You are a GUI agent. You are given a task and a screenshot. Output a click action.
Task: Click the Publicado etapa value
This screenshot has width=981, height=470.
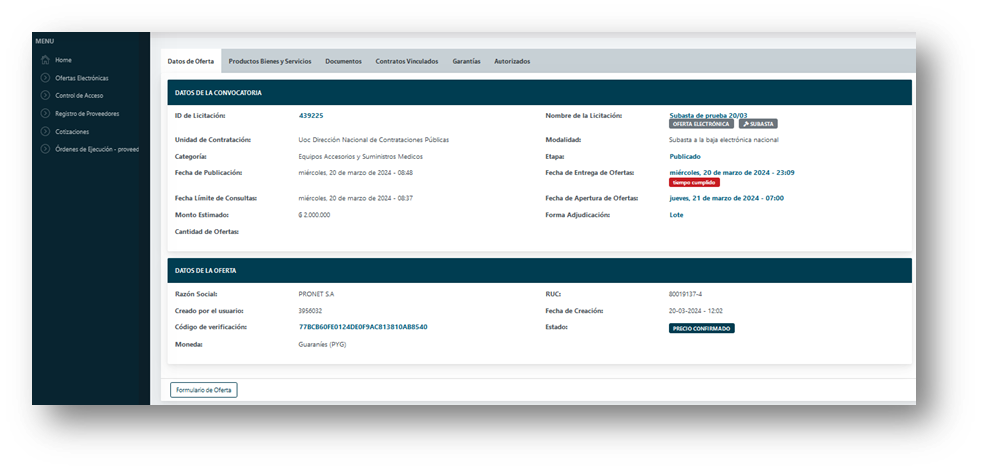685,156
